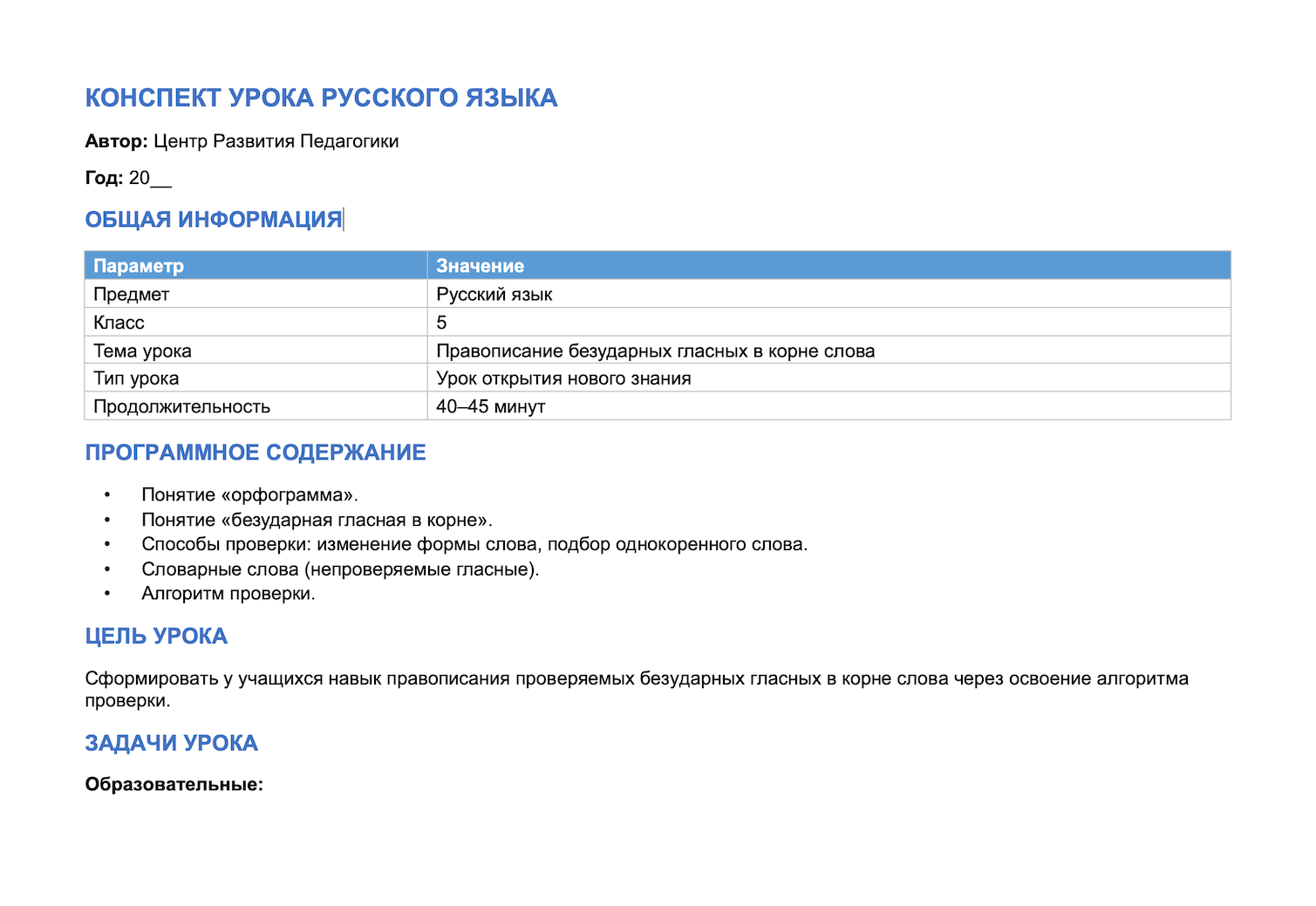The height and width of the screenshot is (906, 1316).
Task: Select the Предмет table cell
Action: coord(256,294)
